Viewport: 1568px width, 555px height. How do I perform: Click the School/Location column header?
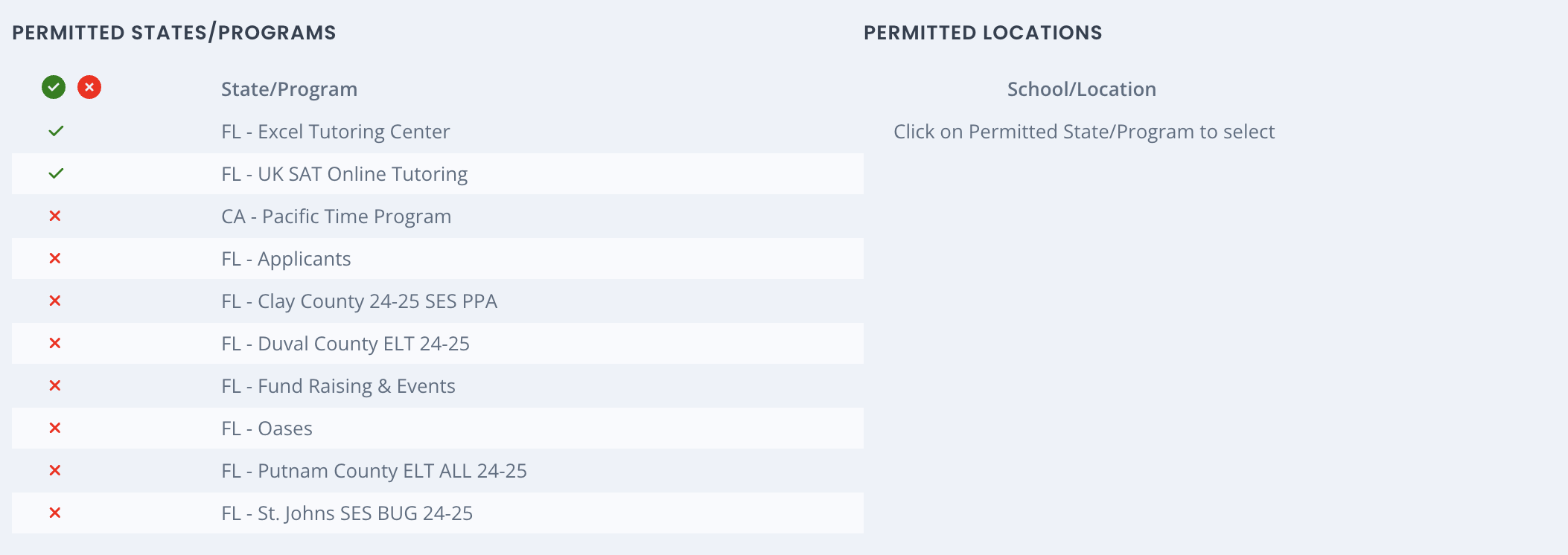pyautogui.click(x=1081, y=89)
